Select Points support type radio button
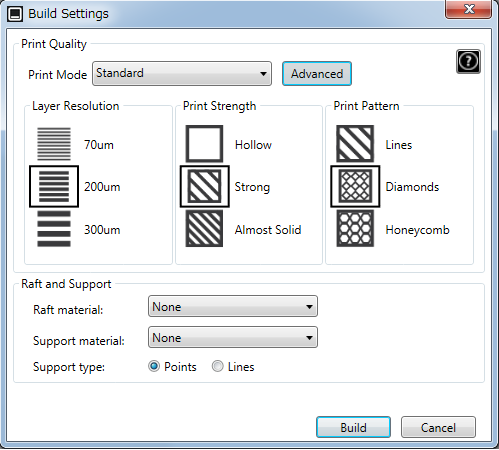The width and height of the screenshot is (499, 450). [x=154, y=366]
